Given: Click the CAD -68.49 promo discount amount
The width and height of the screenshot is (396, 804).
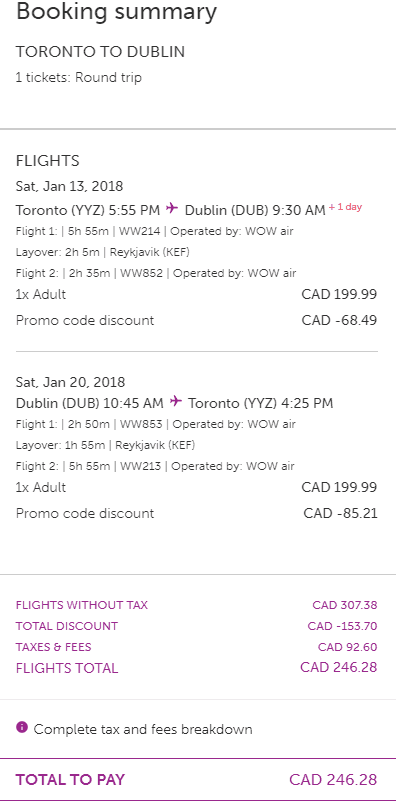Looking at the screenshot, I should coord(339,320).
